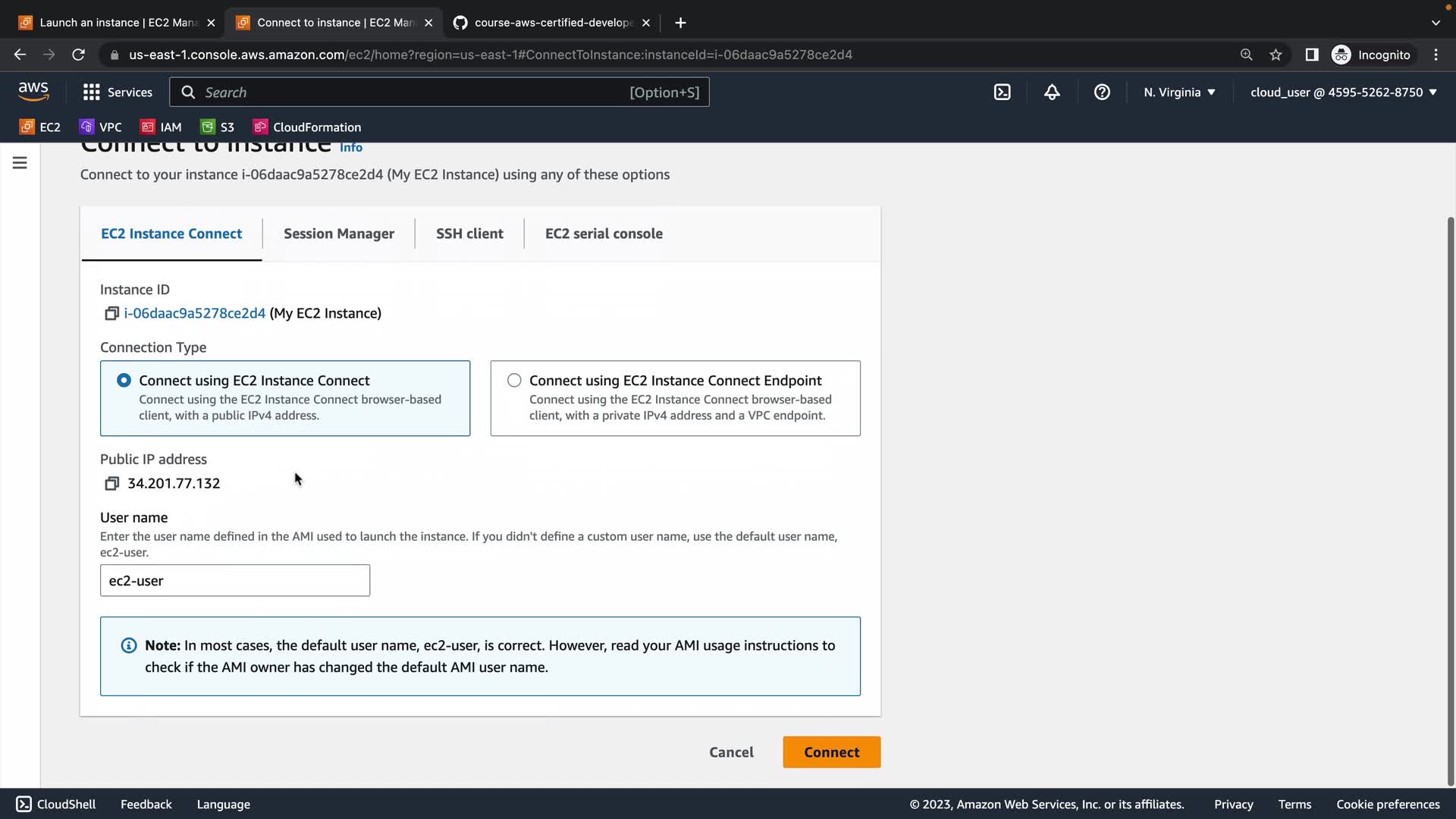Copy the public IP address

[111, 484]
